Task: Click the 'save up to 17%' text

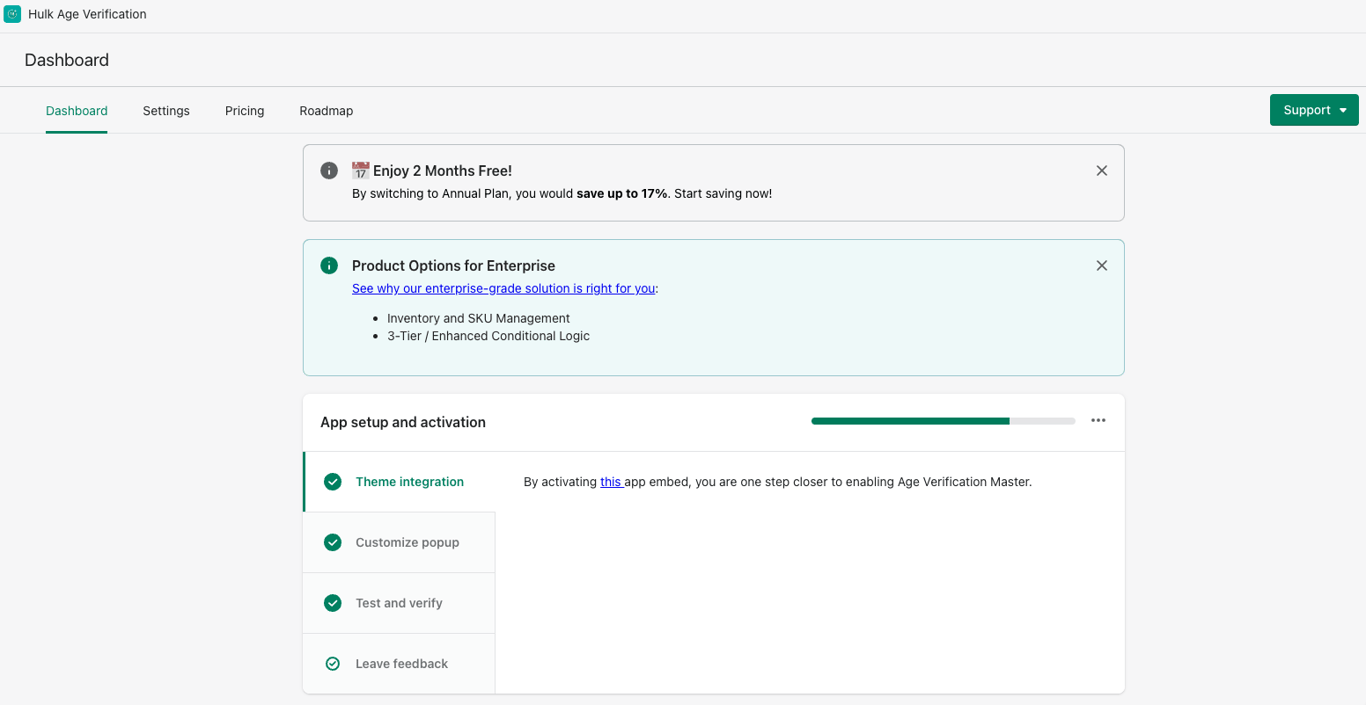Action: 622,194
